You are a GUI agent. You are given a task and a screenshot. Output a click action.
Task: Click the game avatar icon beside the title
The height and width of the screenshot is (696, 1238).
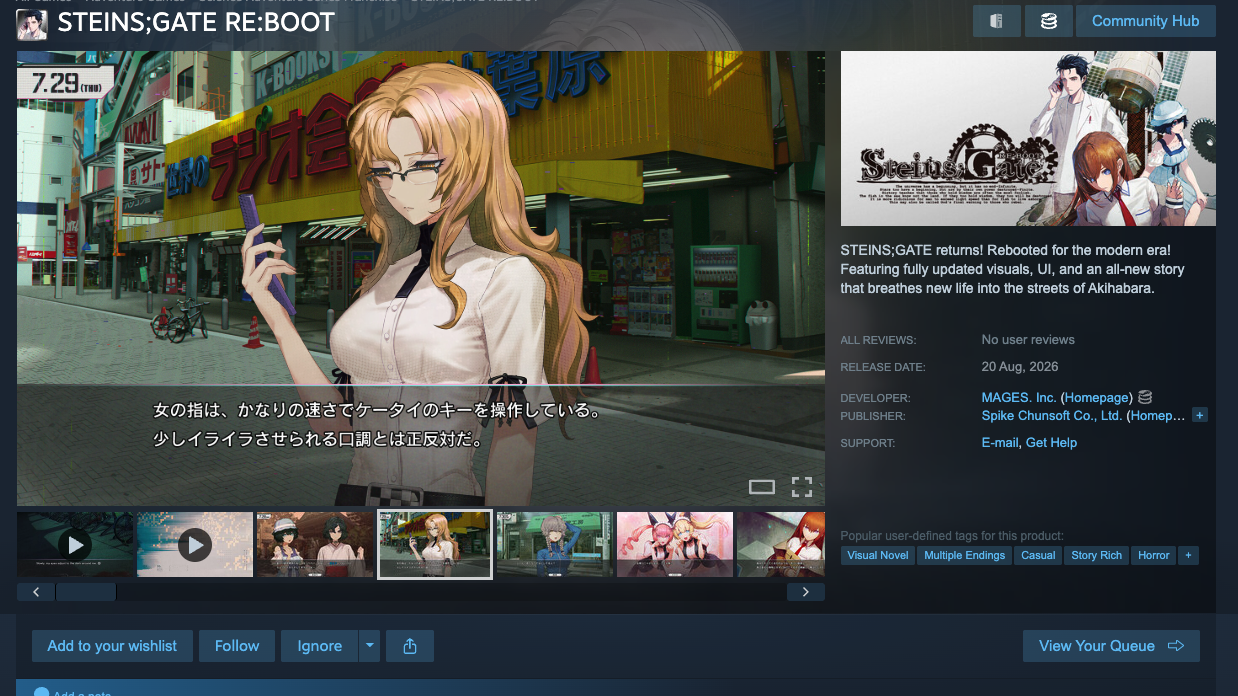pyautogui.click(x=32, y=23)
